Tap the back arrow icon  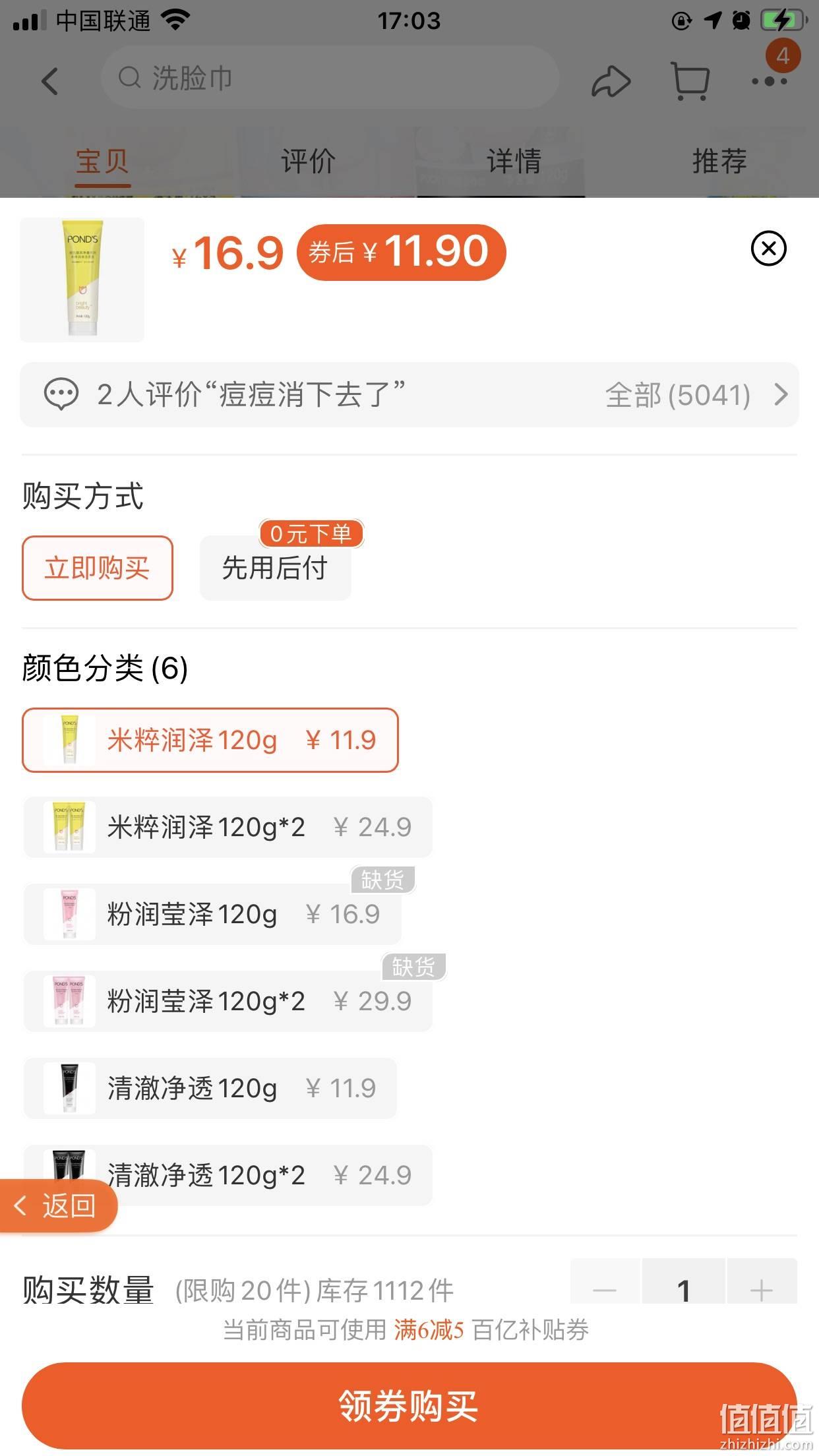tap(50, 80)
